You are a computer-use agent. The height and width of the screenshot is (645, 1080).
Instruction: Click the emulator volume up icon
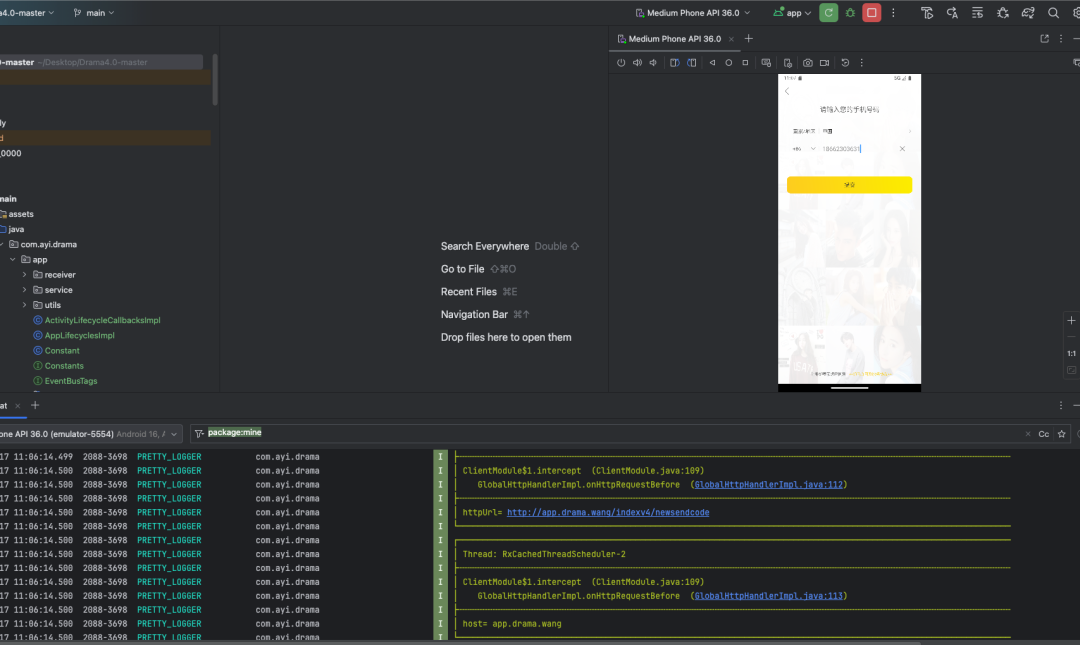click(x=637, y=62)
